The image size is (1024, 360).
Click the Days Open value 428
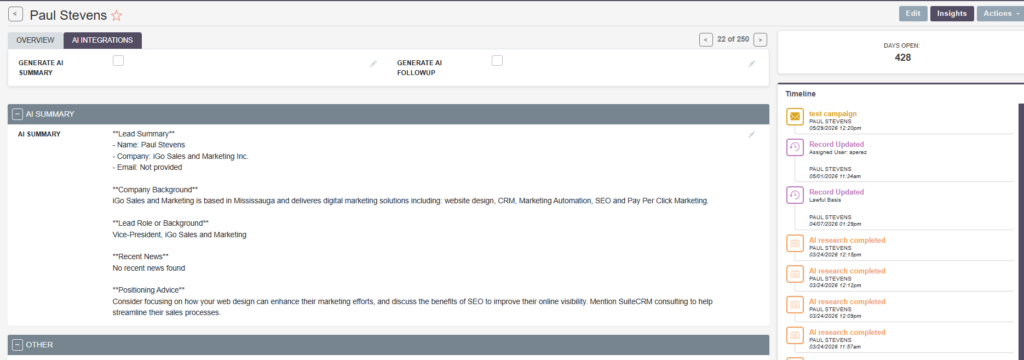point(903,57)
